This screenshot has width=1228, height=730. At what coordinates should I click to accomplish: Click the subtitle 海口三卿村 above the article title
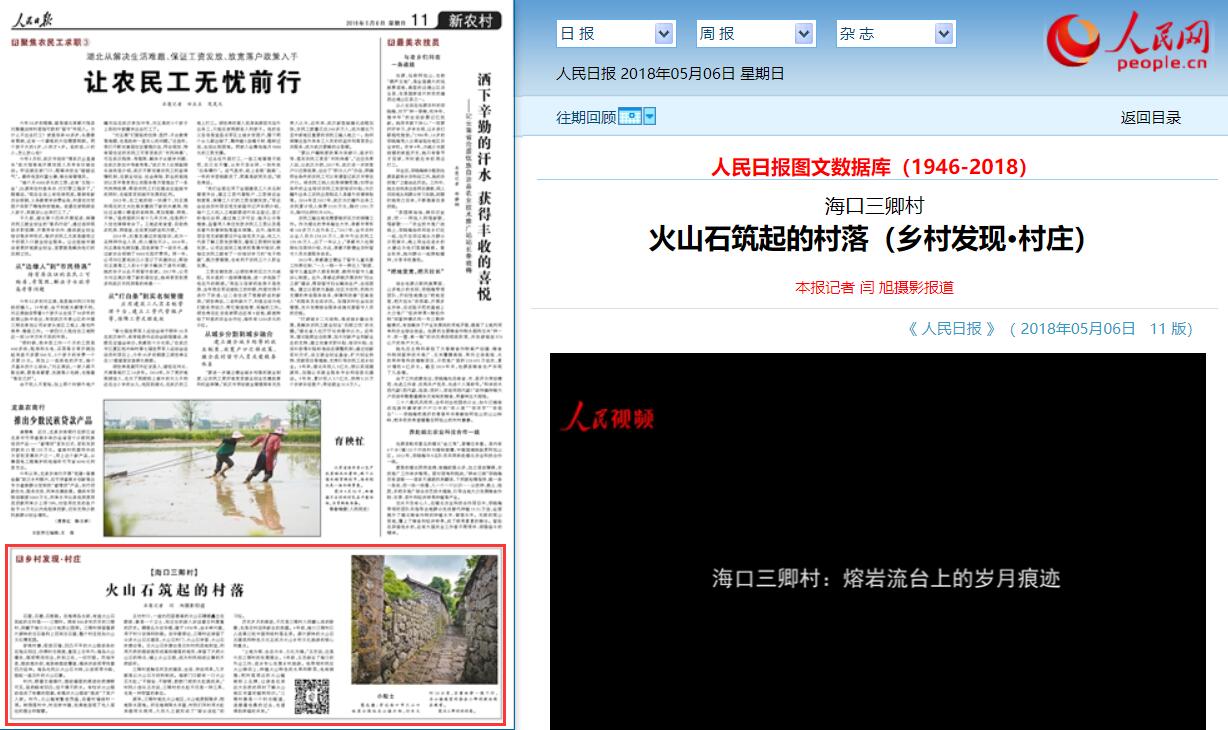tap(874, 207)
